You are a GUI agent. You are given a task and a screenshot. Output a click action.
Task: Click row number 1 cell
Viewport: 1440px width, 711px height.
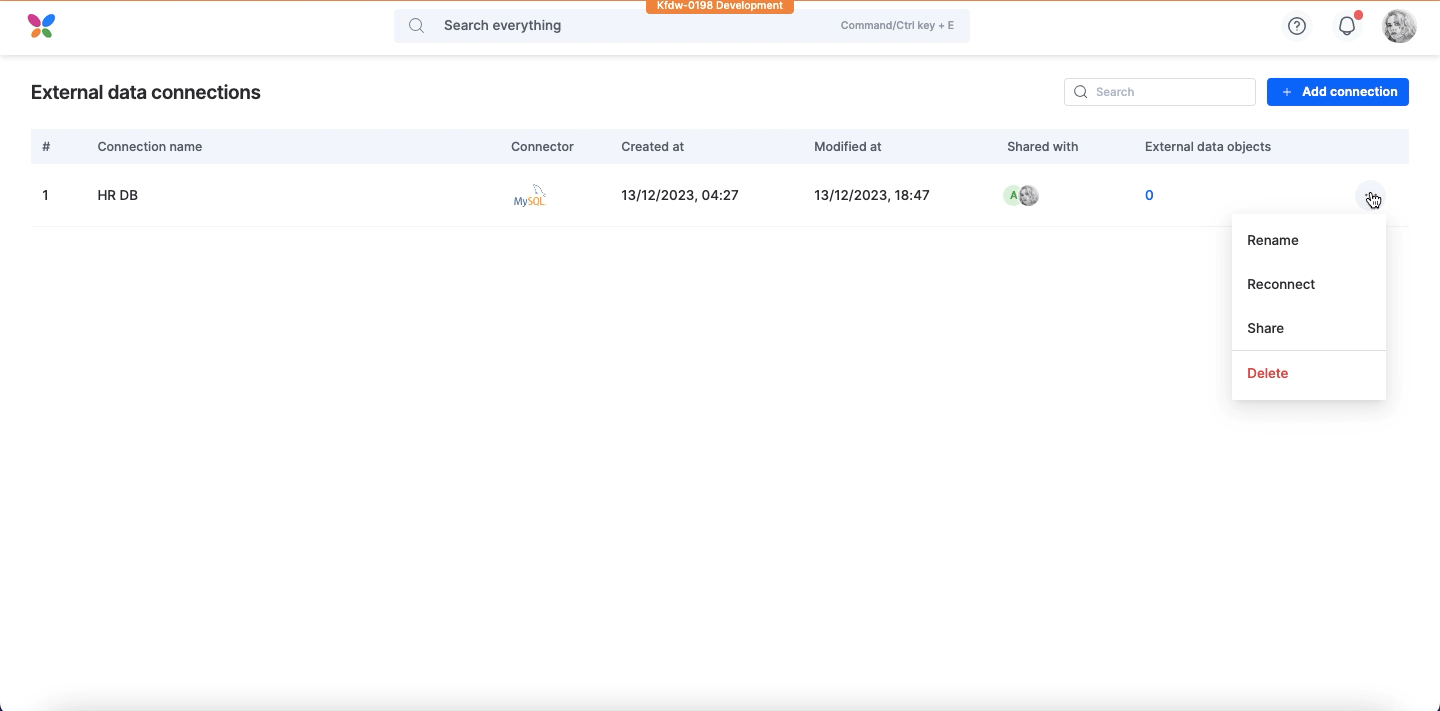pos(46,195)
